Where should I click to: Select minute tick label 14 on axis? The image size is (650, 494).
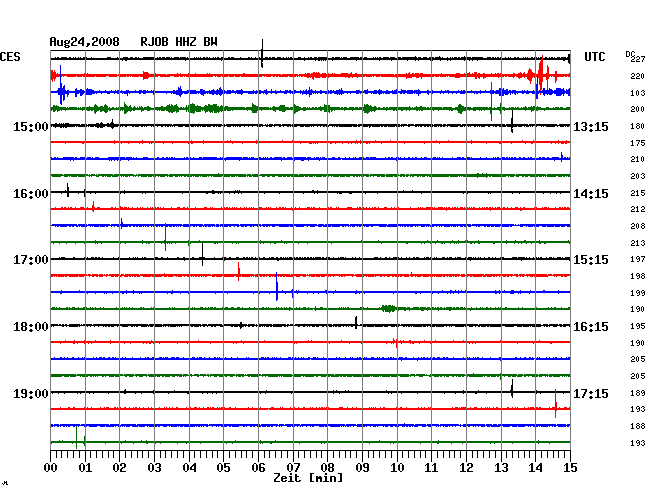[x=536, y=467]
